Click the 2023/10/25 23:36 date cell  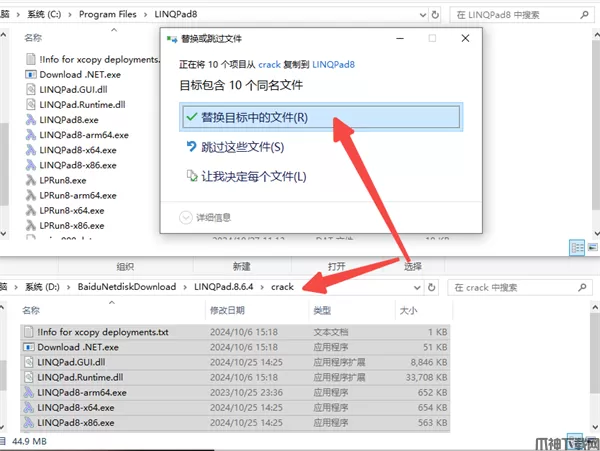246,392
